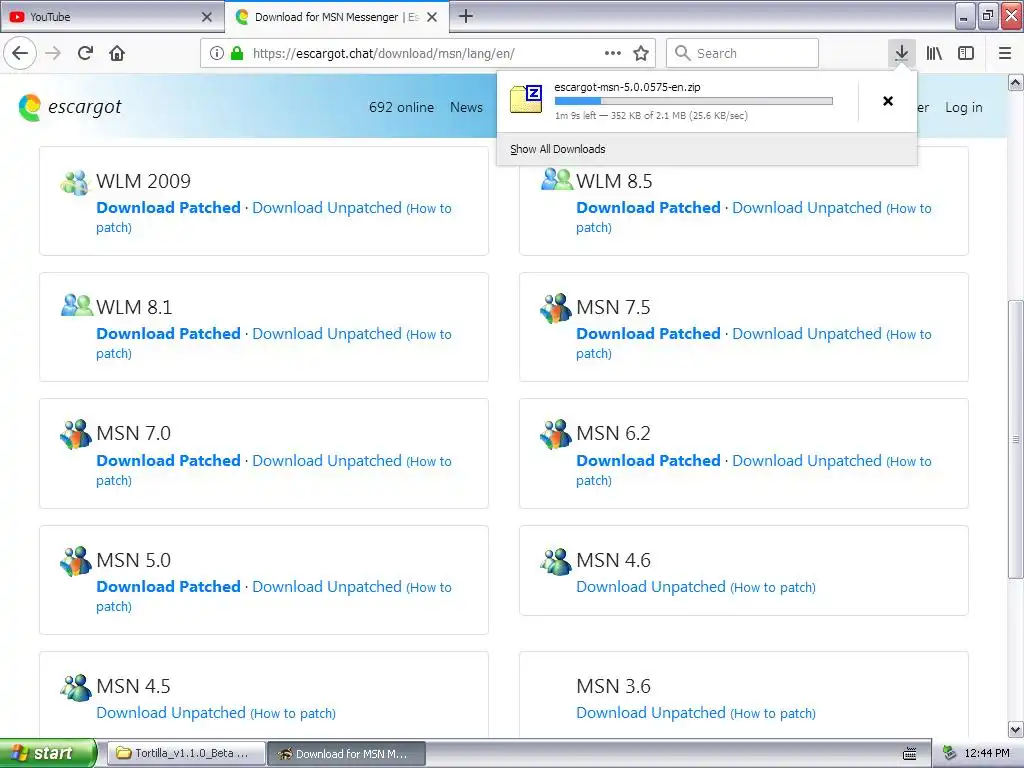Screen dimensions: 1024x768
Task: Click the WLM 8.1 messenger icon
Action: click(x=76, y=305)
